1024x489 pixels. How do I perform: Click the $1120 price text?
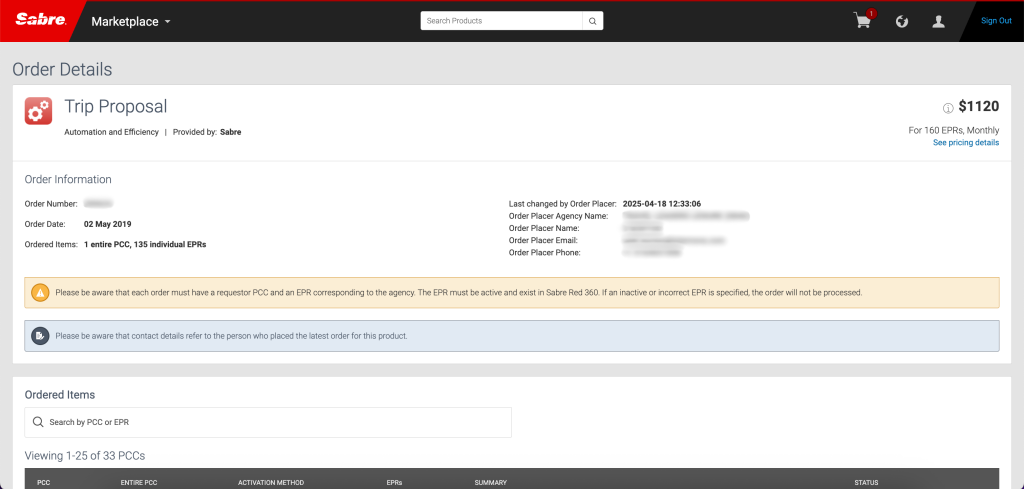pos(978,106)
